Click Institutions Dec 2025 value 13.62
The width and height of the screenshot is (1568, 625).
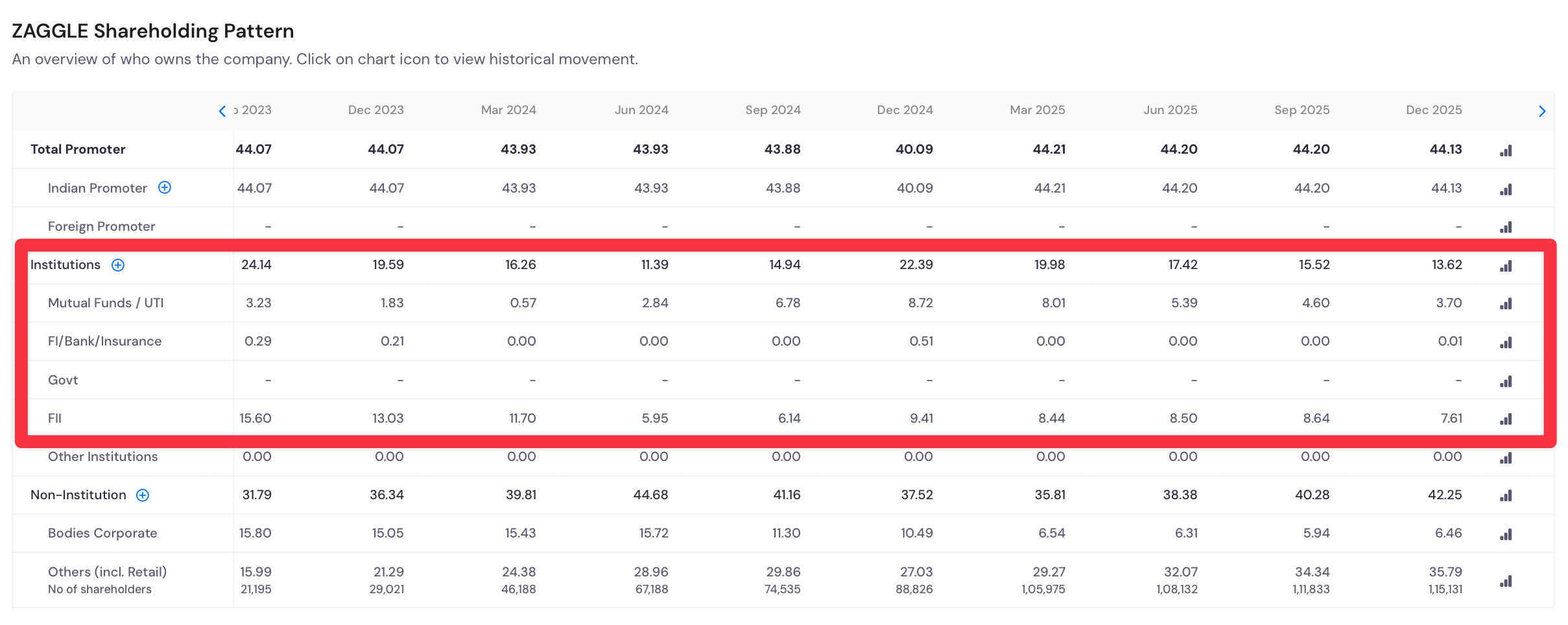1447,265
